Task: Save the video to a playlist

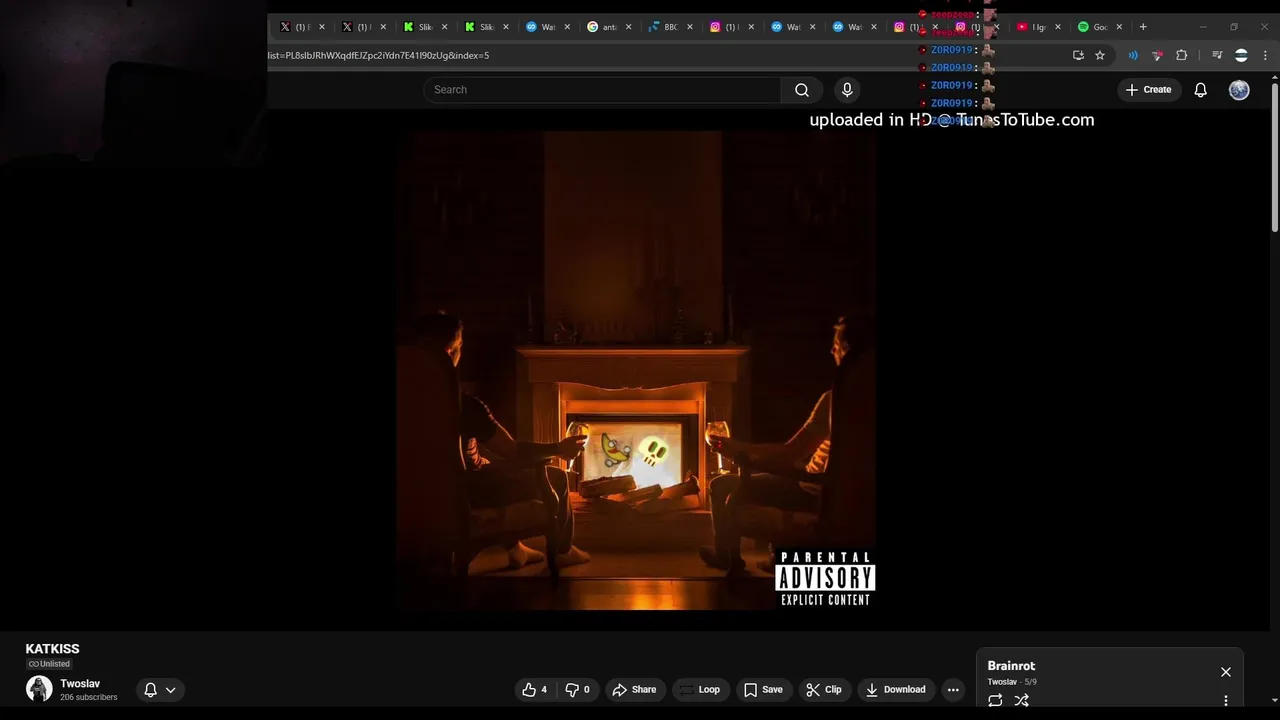Action: (763, 689)
